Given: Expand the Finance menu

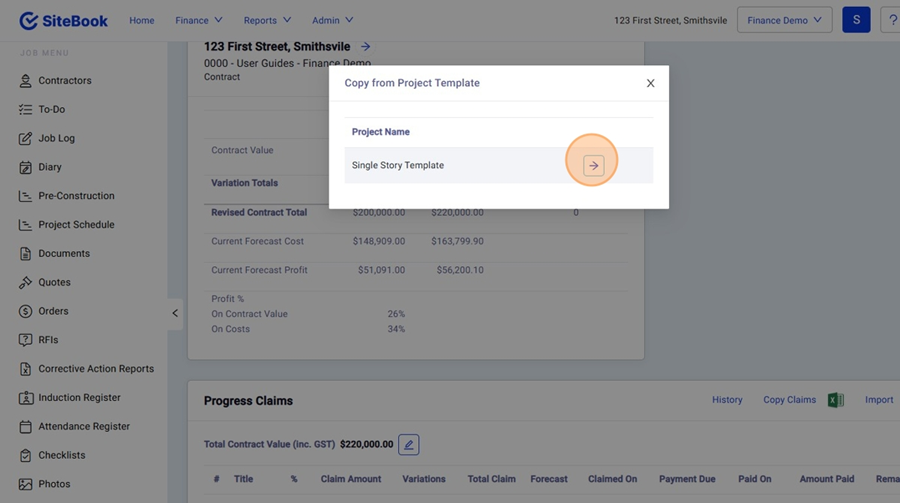Looking at the screenshot, I should [x=198, y=20].
